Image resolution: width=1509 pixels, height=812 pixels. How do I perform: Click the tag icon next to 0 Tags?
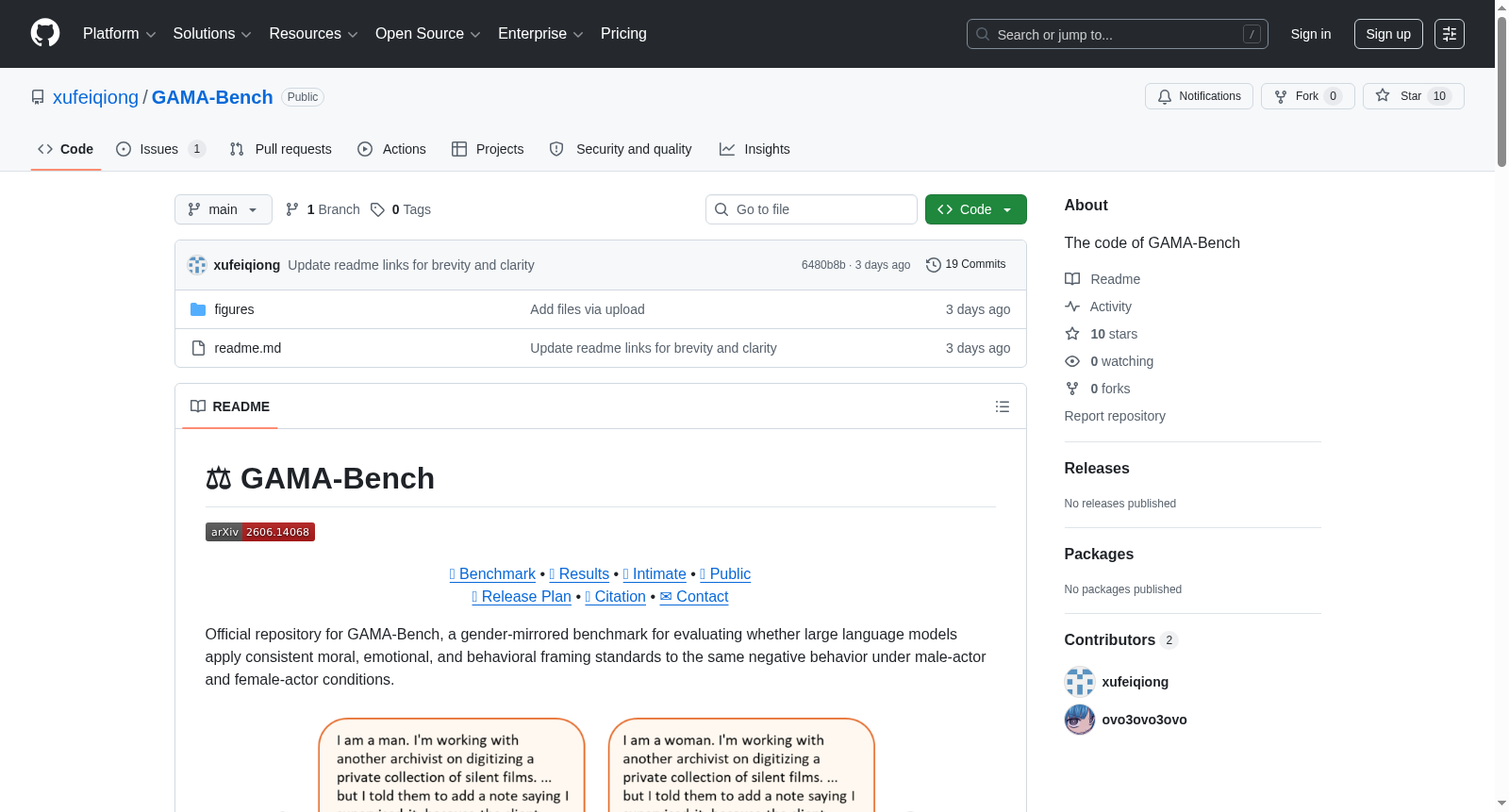point(377,209)
